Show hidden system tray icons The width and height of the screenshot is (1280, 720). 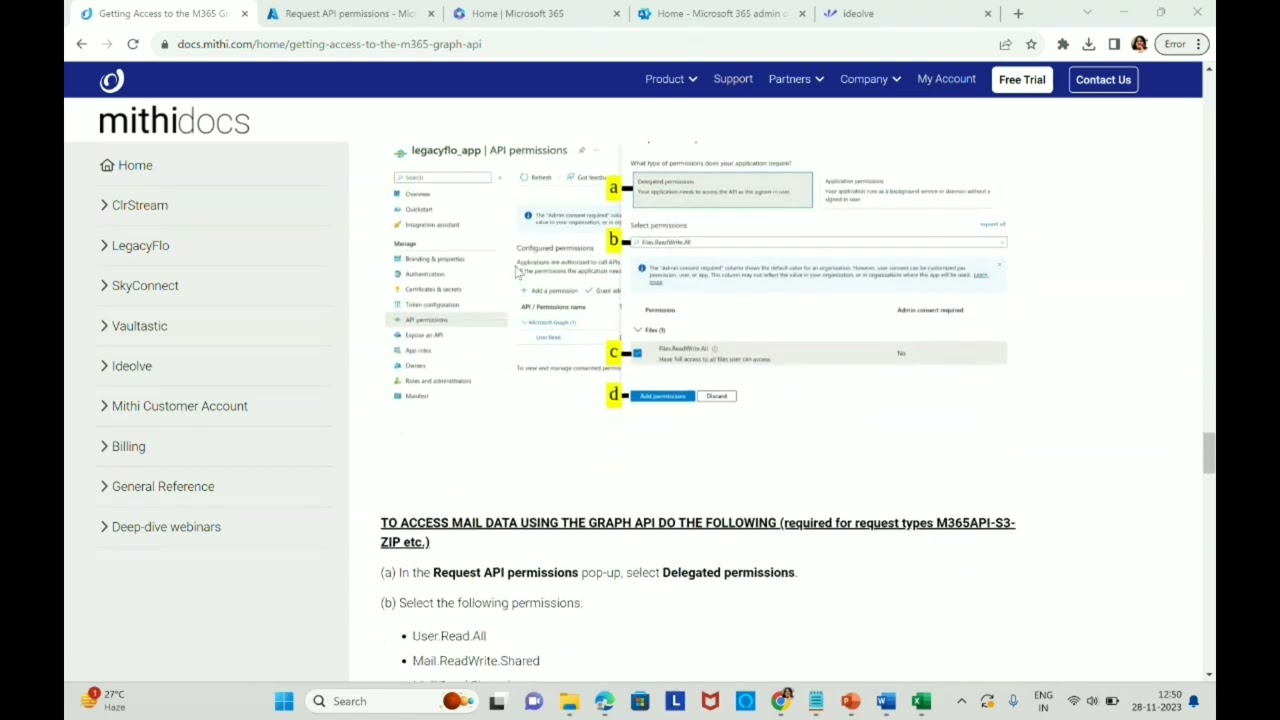[961, 701]
